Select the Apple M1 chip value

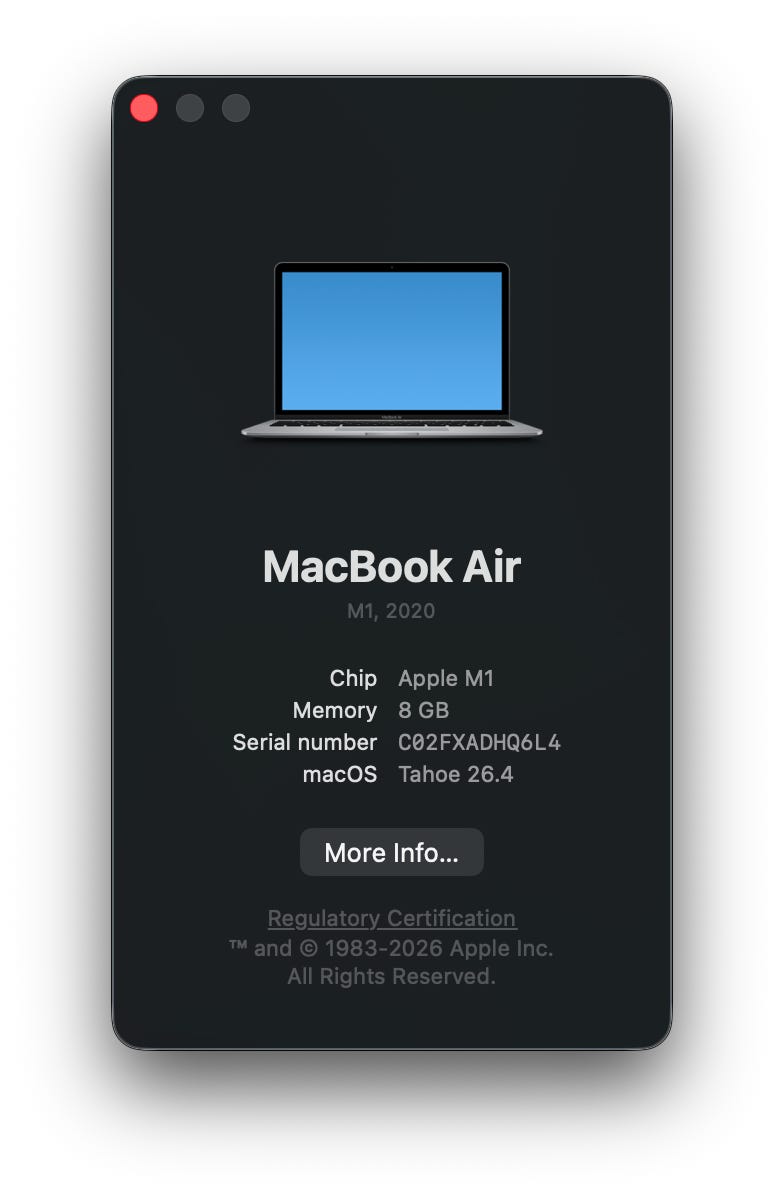446,678
